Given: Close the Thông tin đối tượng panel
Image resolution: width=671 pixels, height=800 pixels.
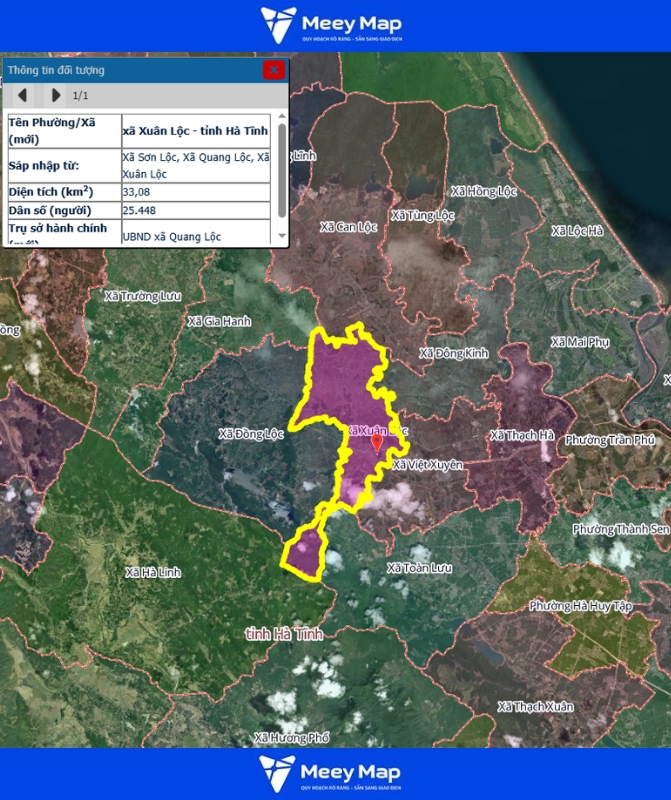Looking at the screenshot, I should pyautogui.click(x=273, y=70).
